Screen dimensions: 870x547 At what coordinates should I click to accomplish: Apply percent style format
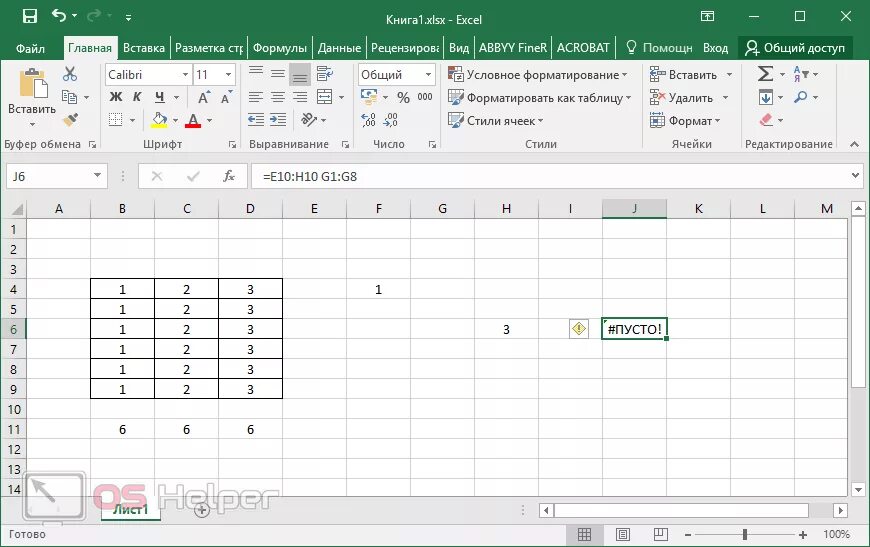pos(403,98)
